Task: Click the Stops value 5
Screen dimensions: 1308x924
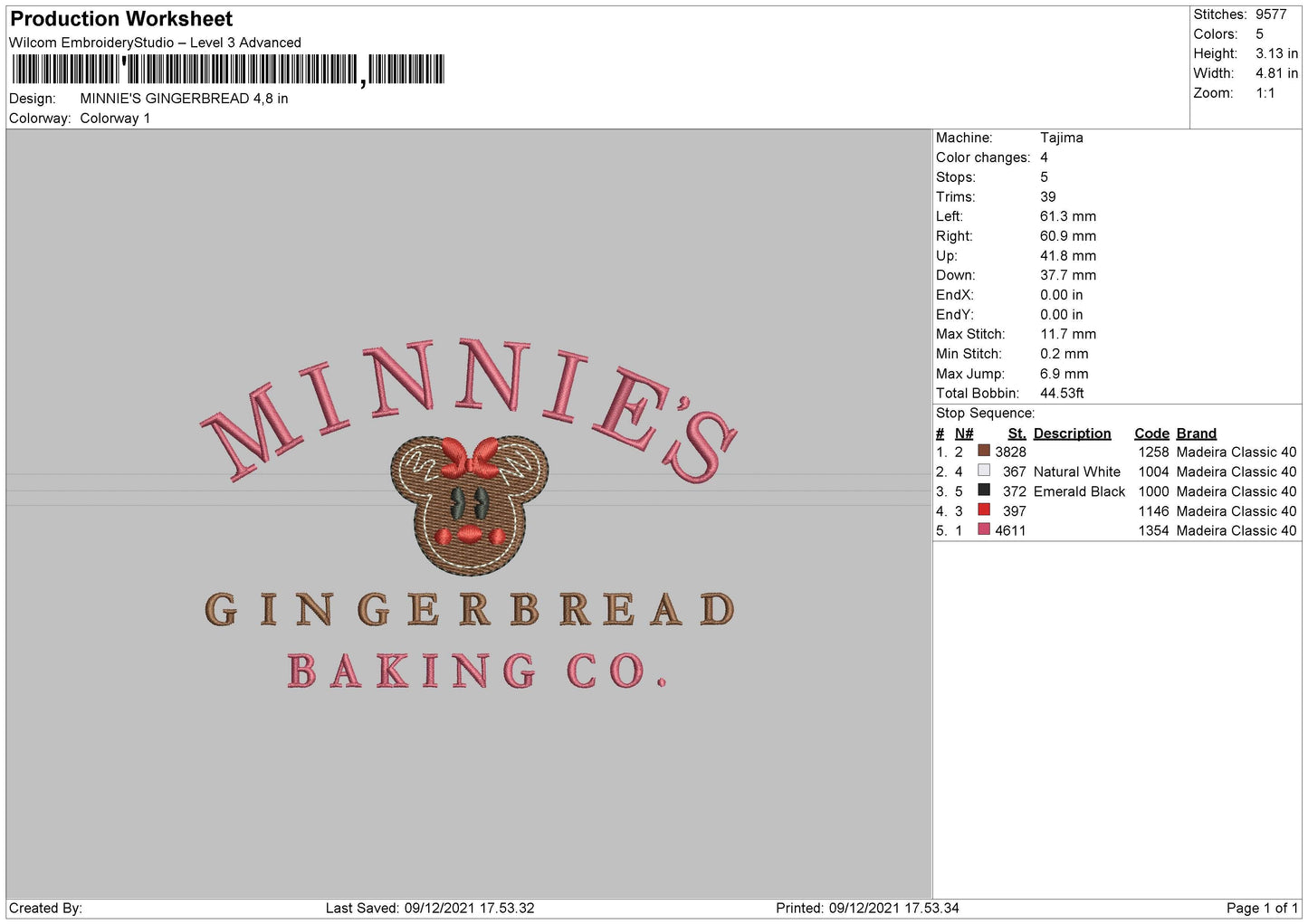Action: point(1044,177)
